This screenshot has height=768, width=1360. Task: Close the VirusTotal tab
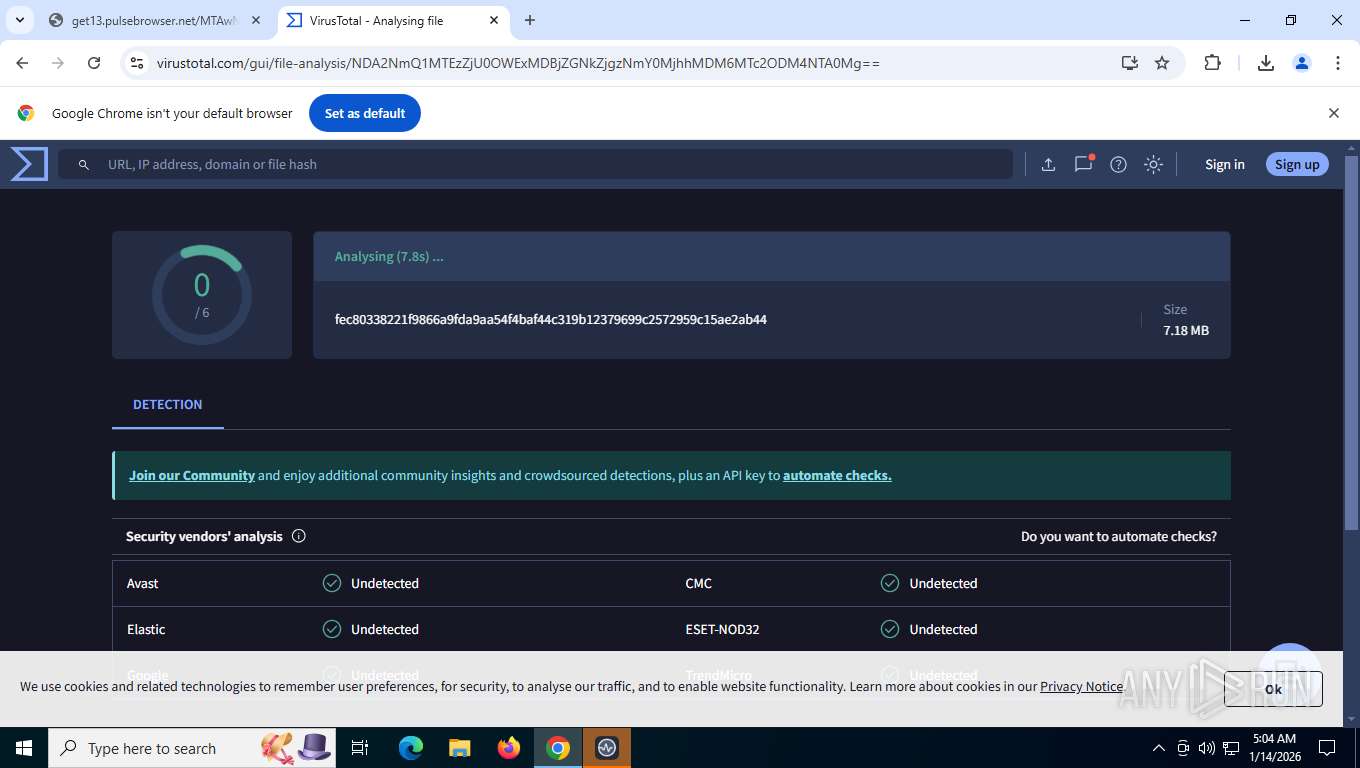tap(494, 20)
